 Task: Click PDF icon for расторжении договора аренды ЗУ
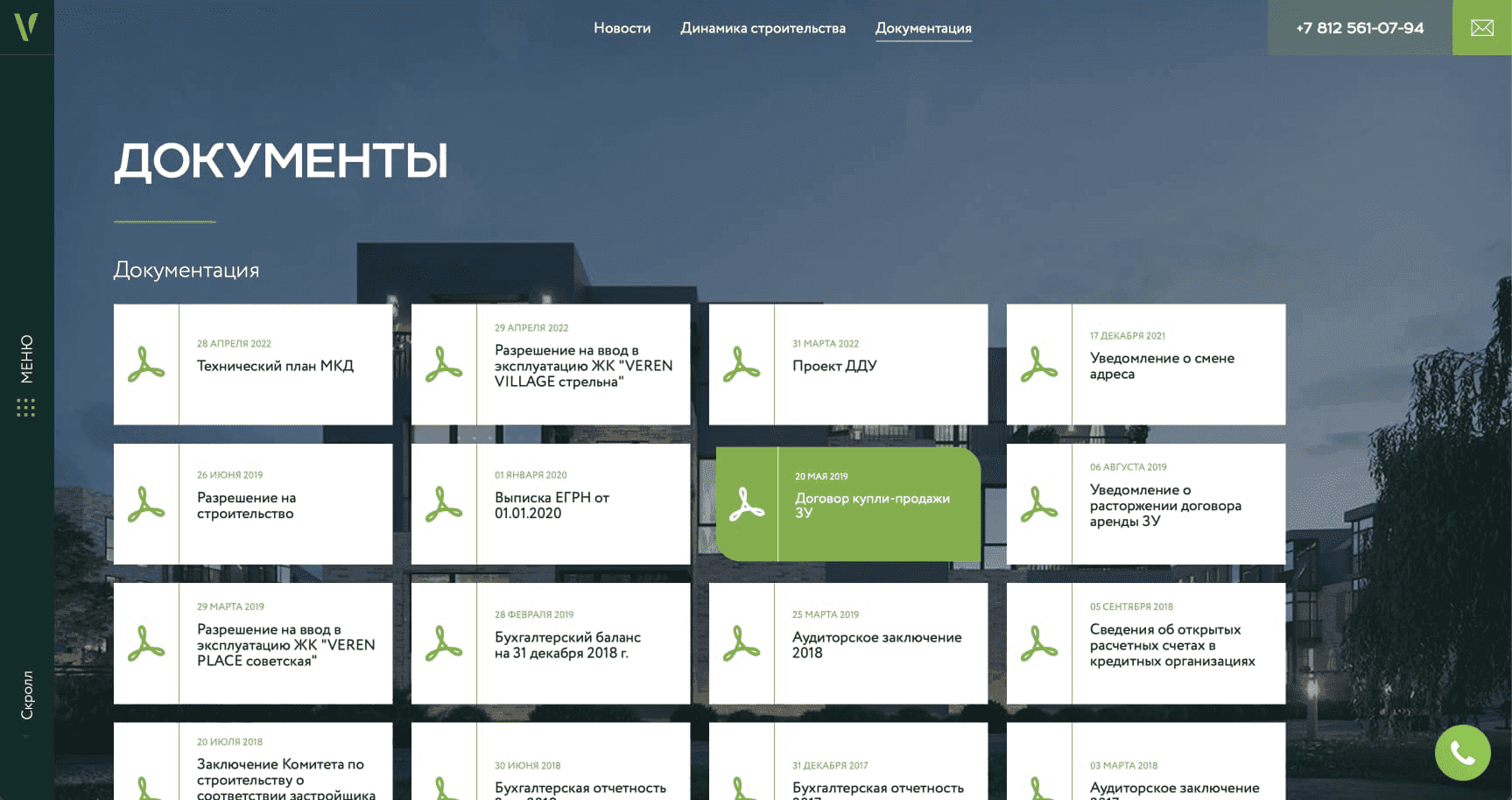(1039, 504)
